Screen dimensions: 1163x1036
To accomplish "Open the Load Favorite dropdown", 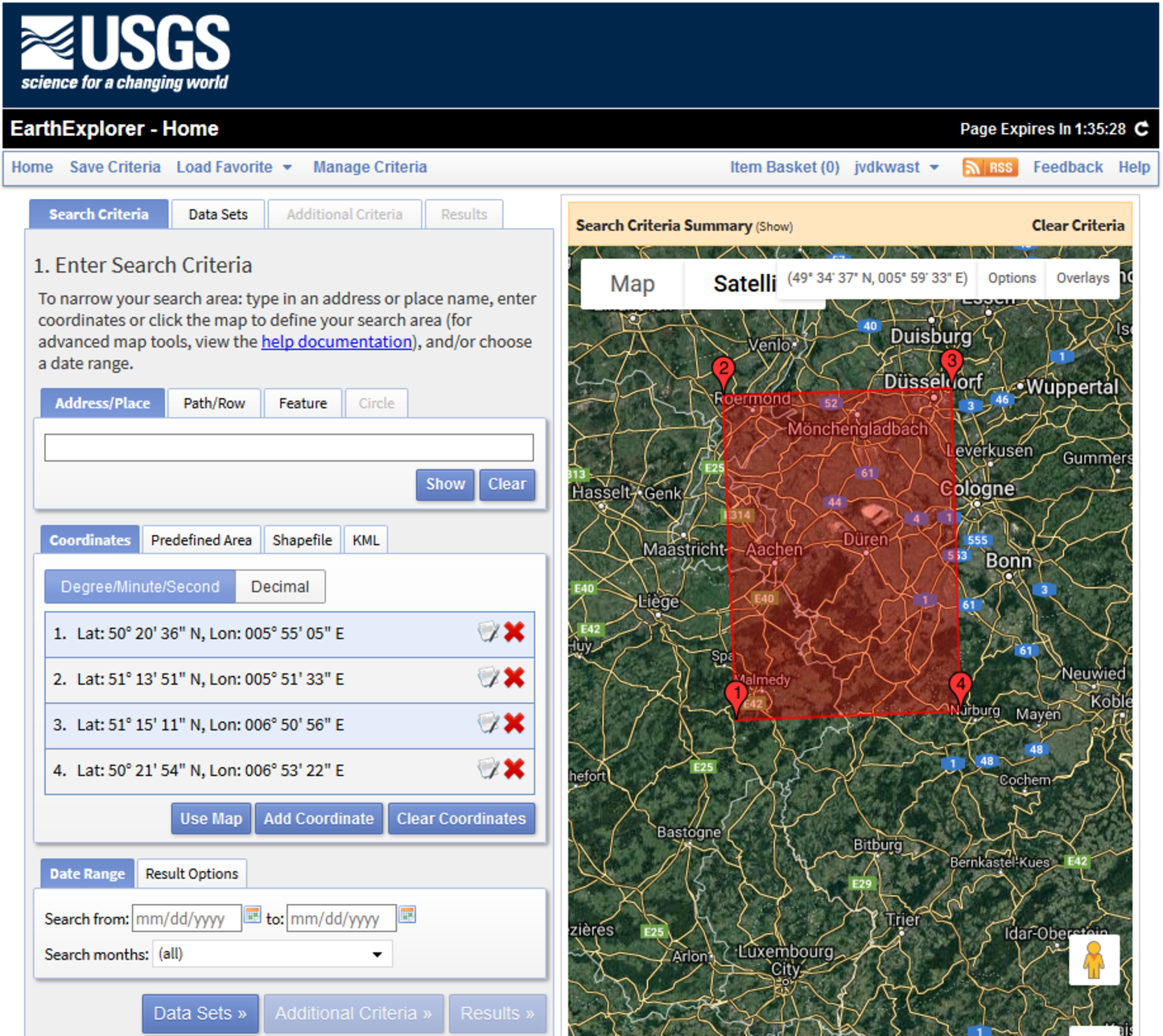I will pyautogui.click(x=234, y=167).
